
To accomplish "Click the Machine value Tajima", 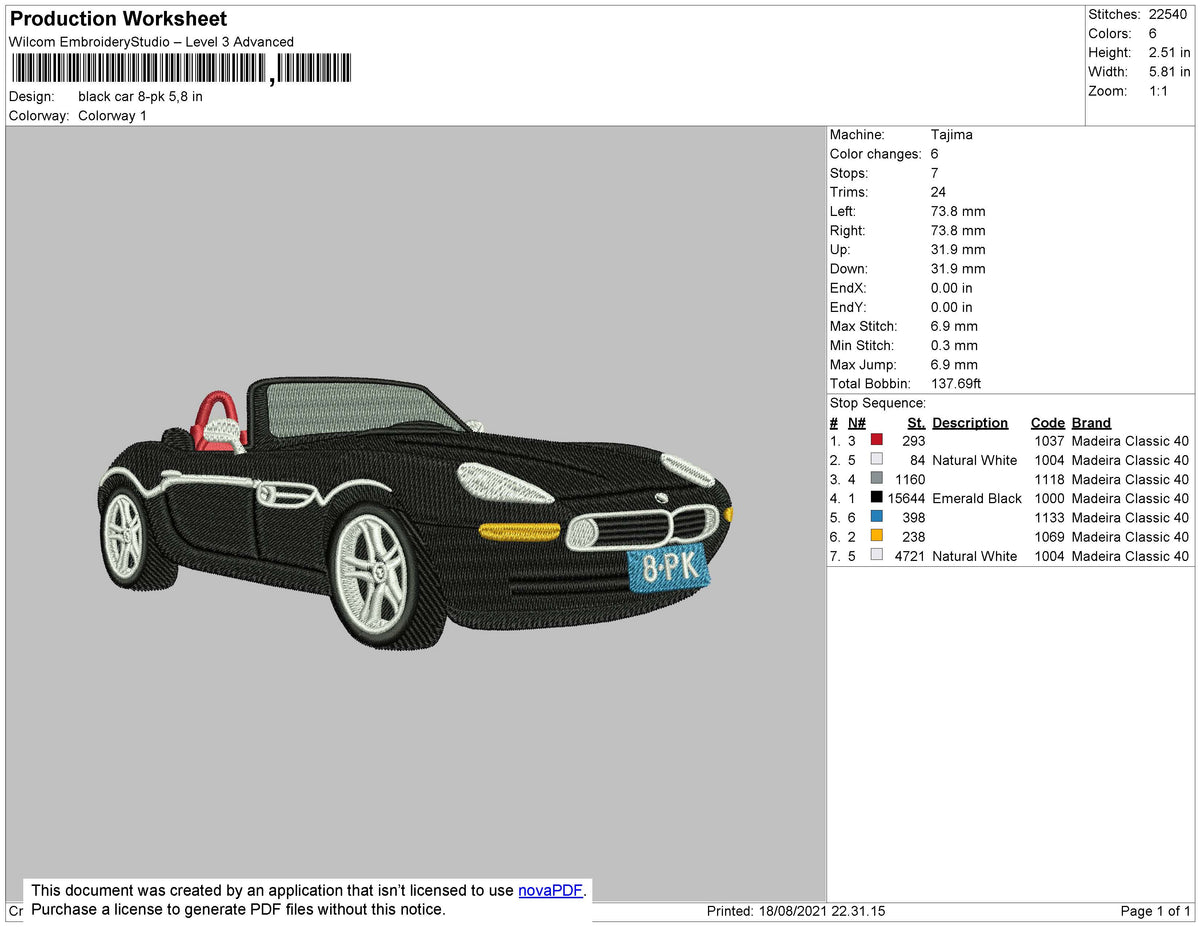I will point(951,135).
